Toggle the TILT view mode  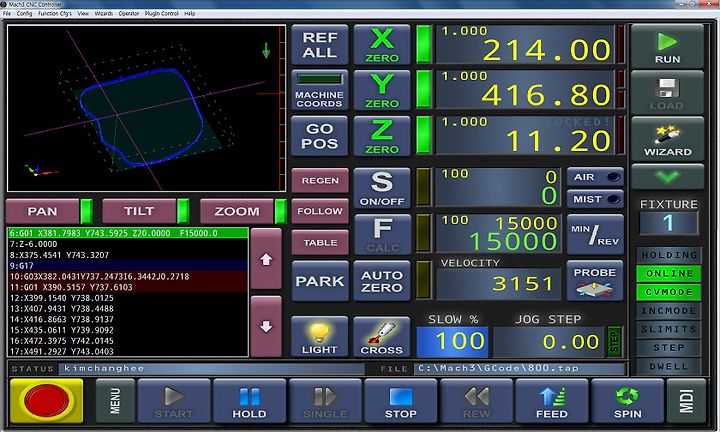coord(145,211)
